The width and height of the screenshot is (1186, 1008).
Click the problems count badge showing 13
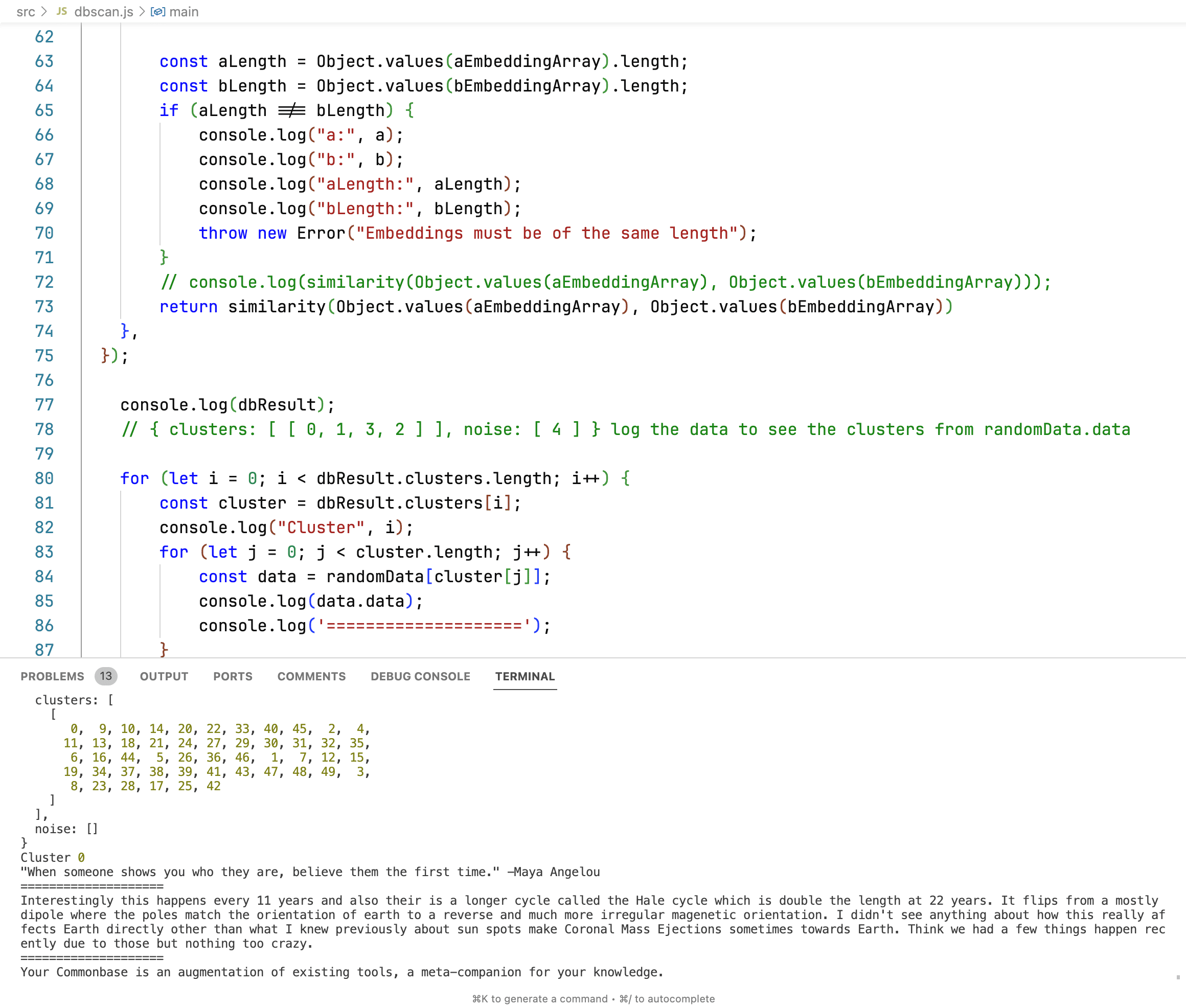click(106, 676)
